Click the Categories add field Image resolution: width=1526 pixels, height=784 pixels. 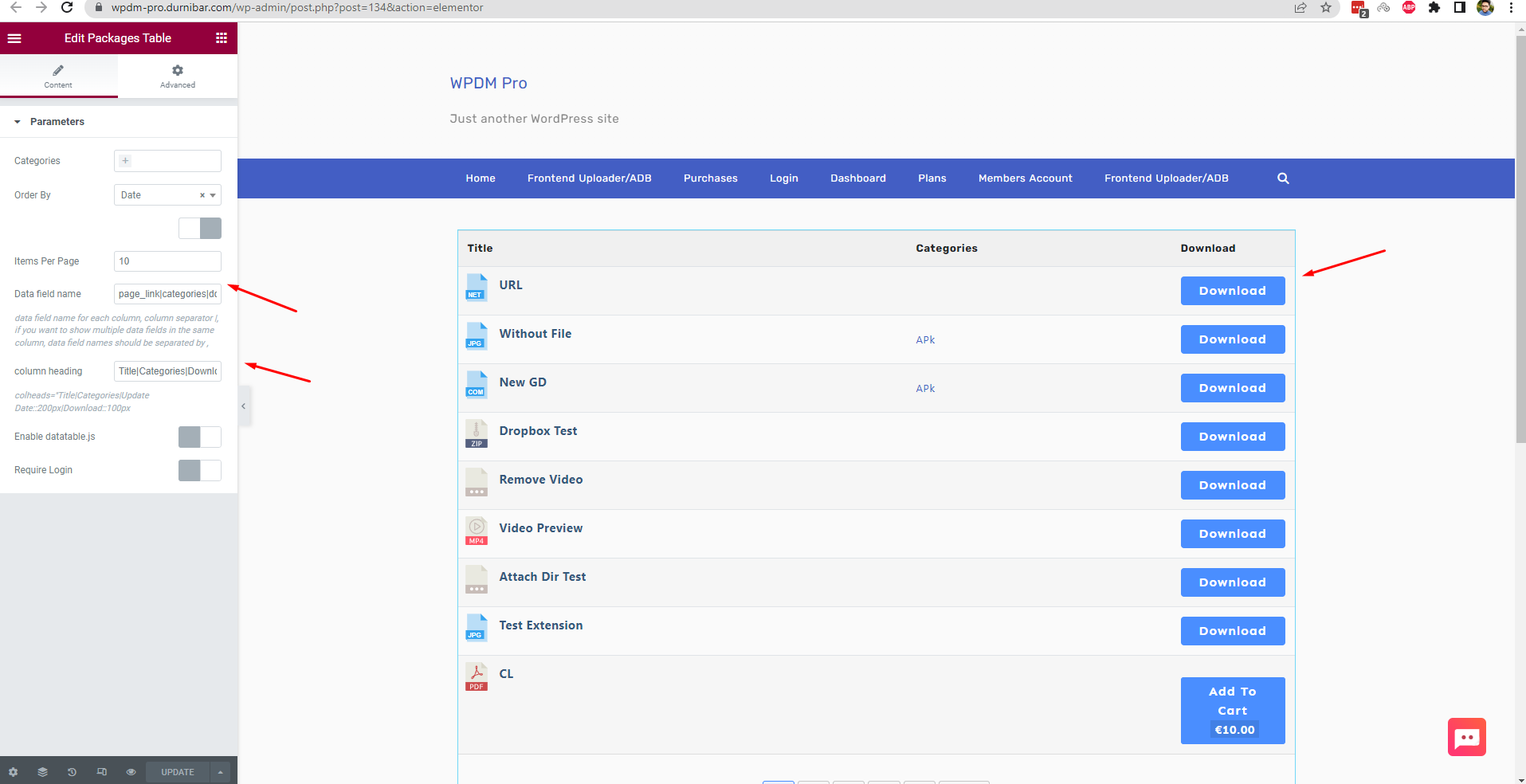(167, 161)
